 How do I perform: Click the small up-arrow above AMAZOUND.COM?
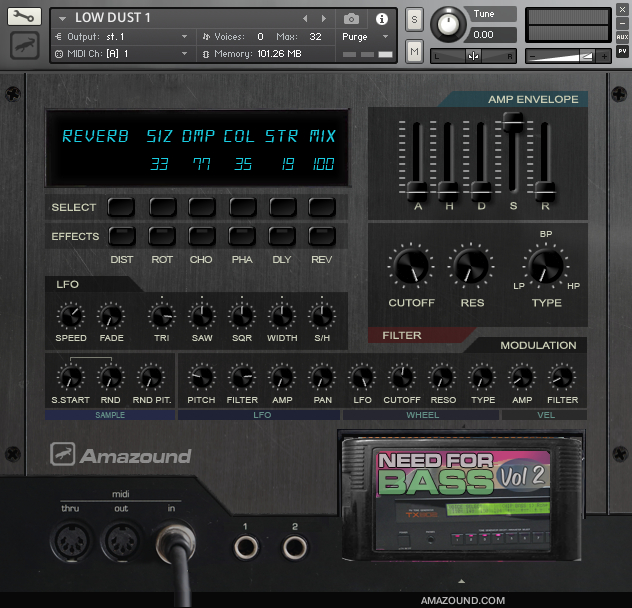coord(462,581)
